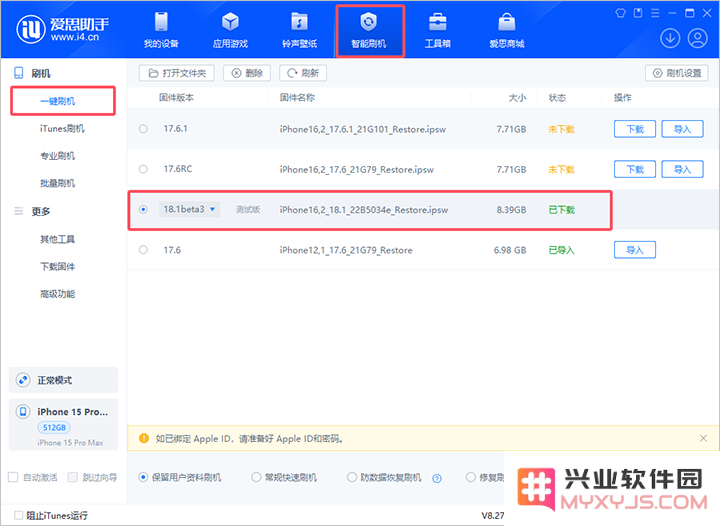Click the 512GB storage badge
The height and width of the screenshot is (526, 720).
click(54, 427)
